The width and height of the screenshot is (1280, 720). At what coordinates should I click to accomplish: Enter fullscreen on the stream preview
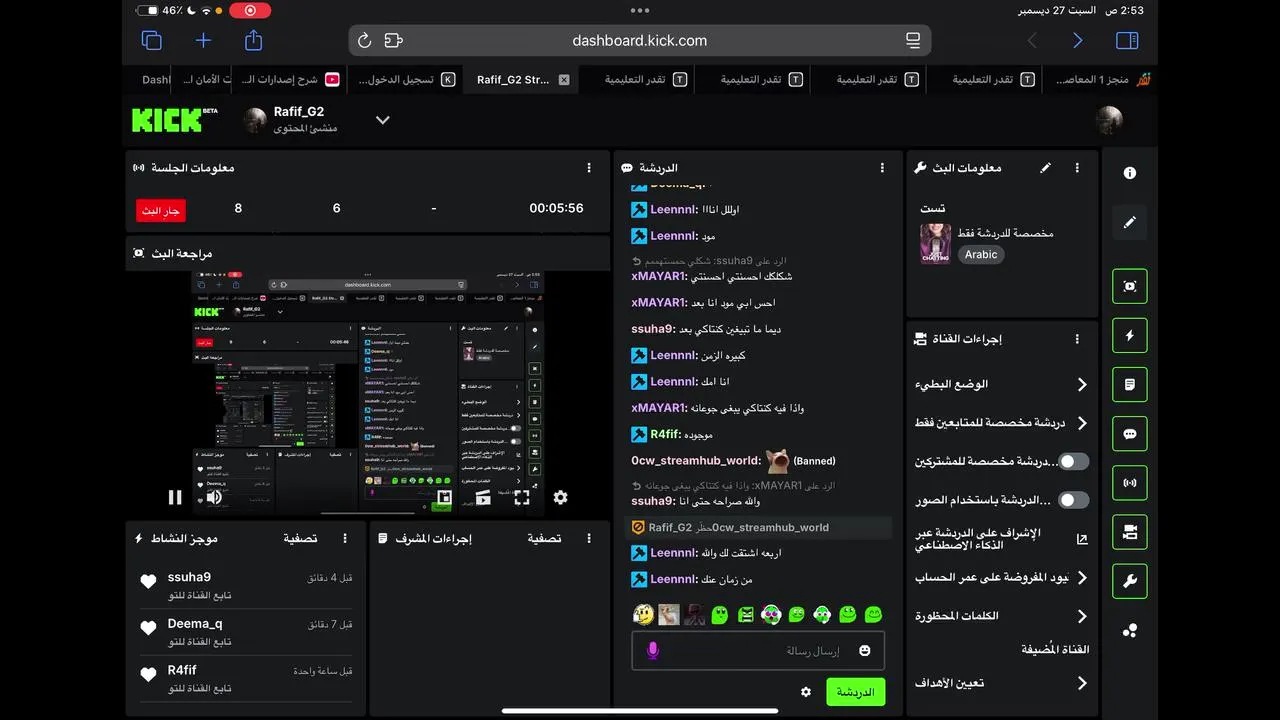(522, 497)
